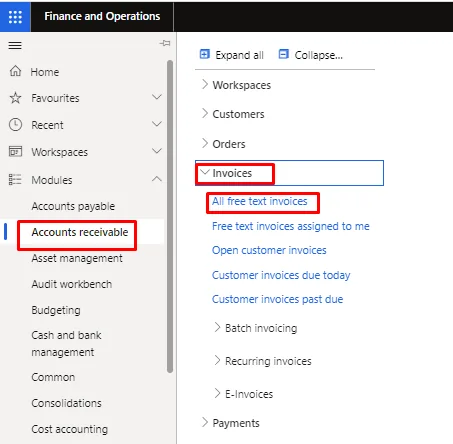453x444 pixels.
Task: Click the Home label in sidebar
Action: click(x=45, y=72)
